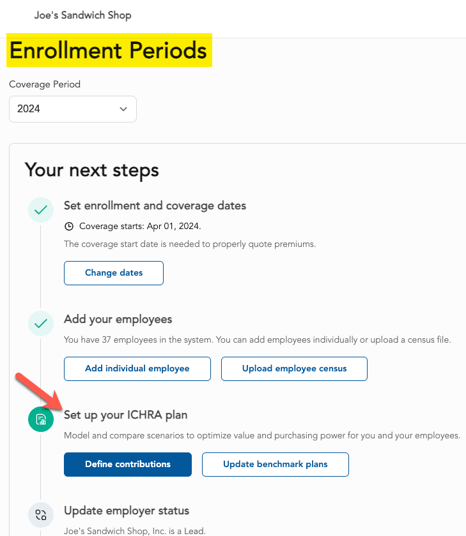Click Update benchmark plans button
This screenshot has height=536, width=466.
275,464
